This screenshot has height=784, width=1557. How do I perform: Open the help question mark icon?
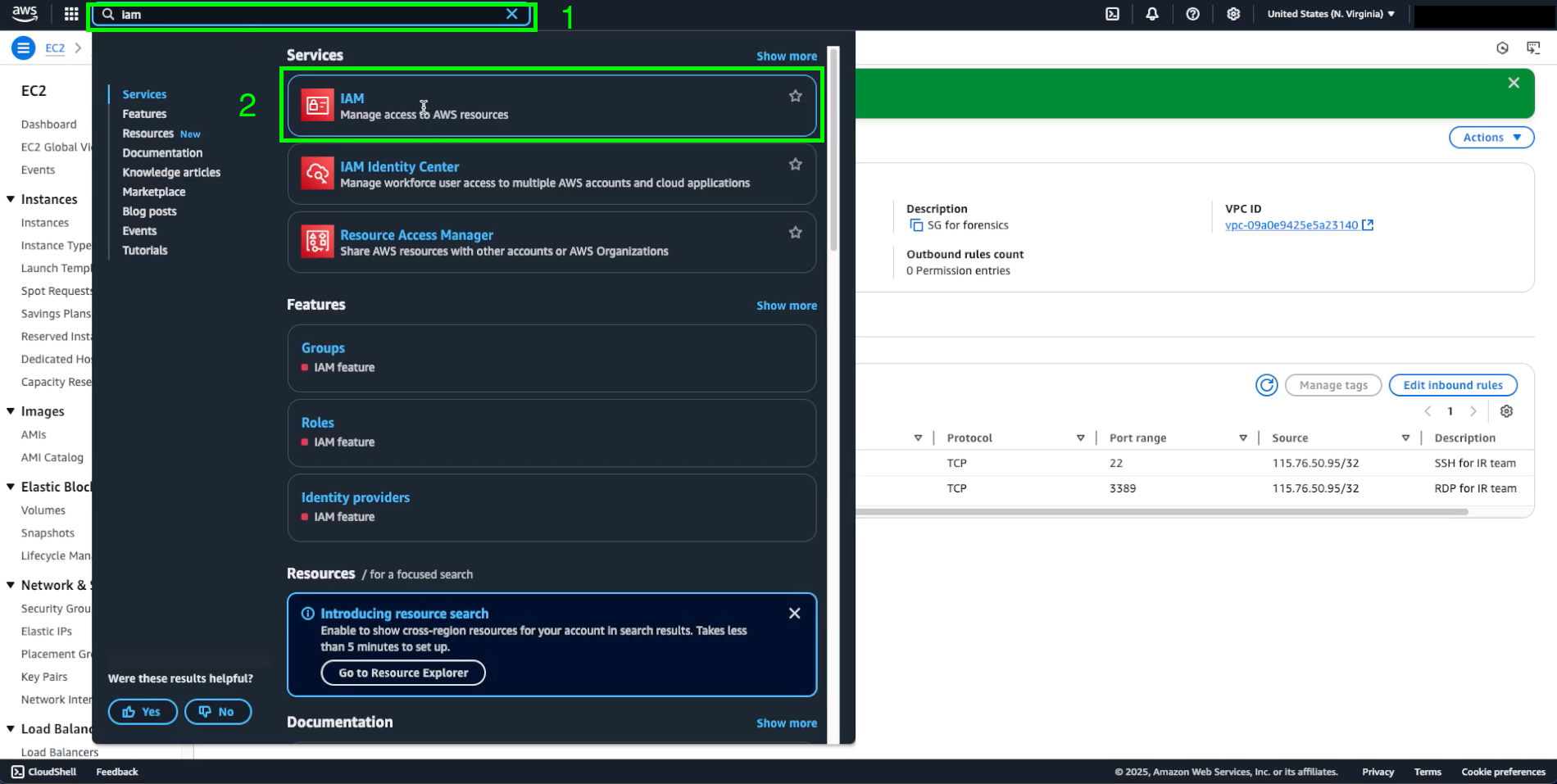click(1193, 14)
